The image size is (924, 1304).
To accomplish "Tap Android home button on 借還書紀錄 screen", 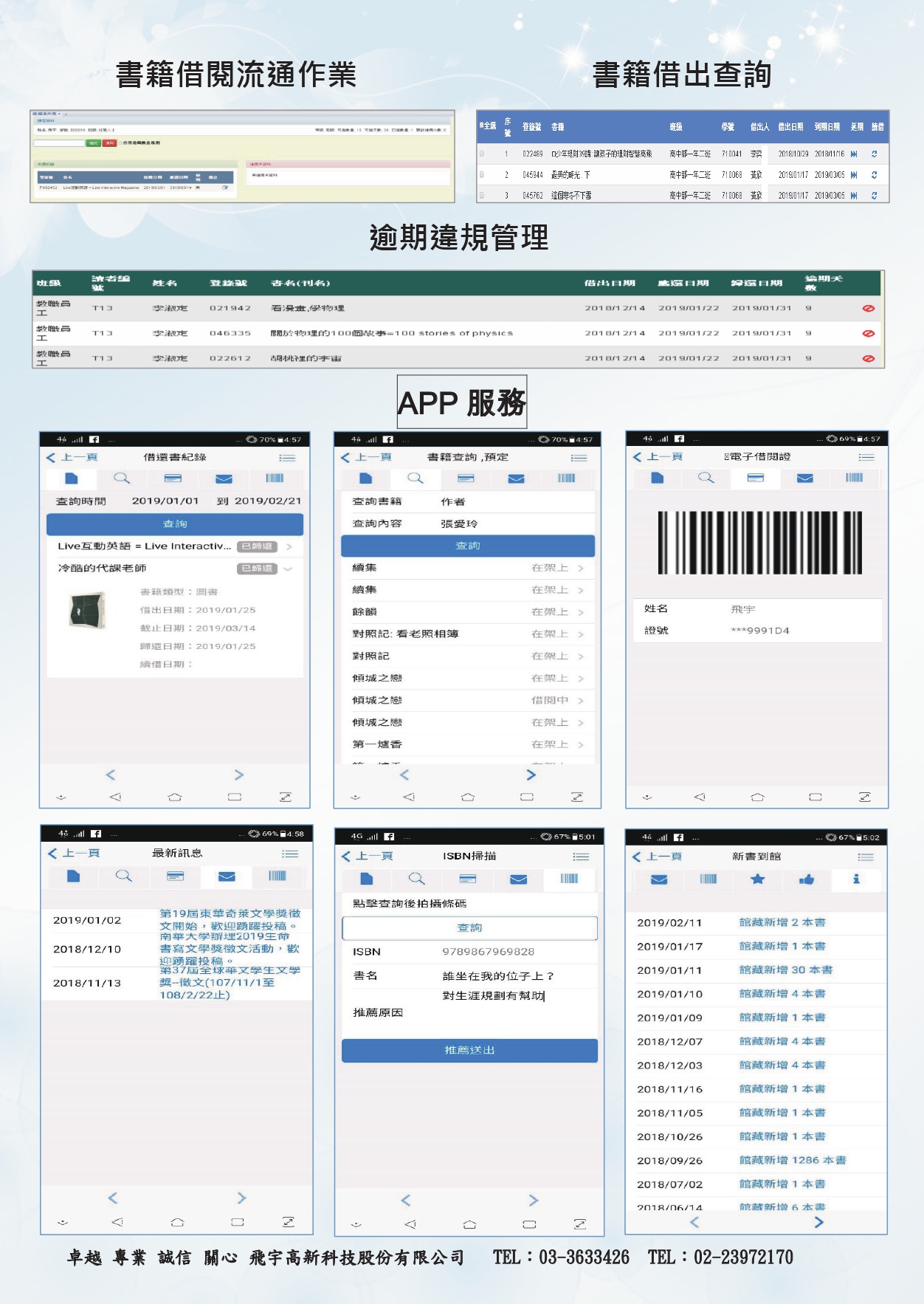I will pos(175,797).
